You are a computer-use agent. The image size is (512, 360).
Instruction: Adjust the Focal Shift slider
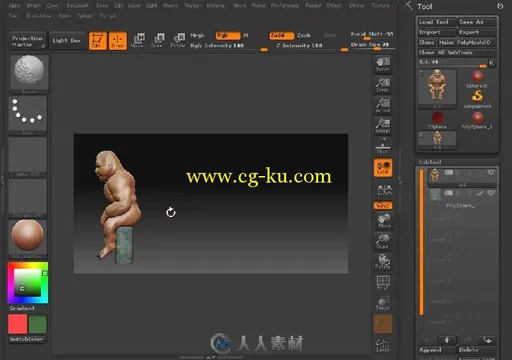pos(372,34)
